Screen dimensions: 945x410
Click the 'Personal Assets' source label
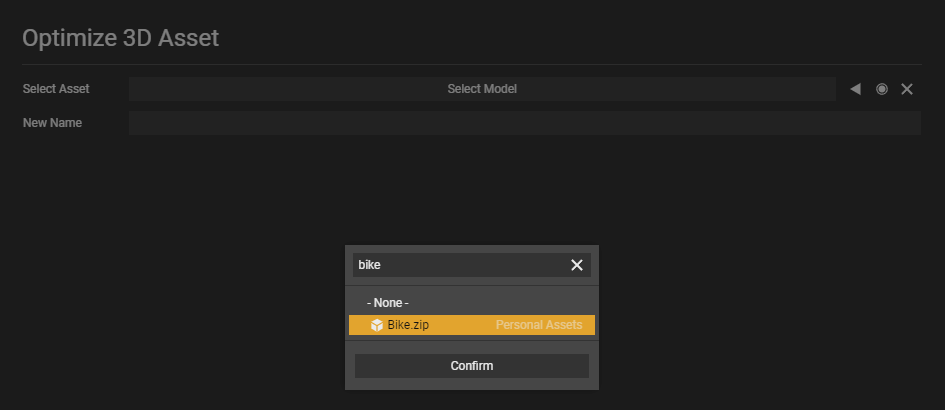click(539, 325)
